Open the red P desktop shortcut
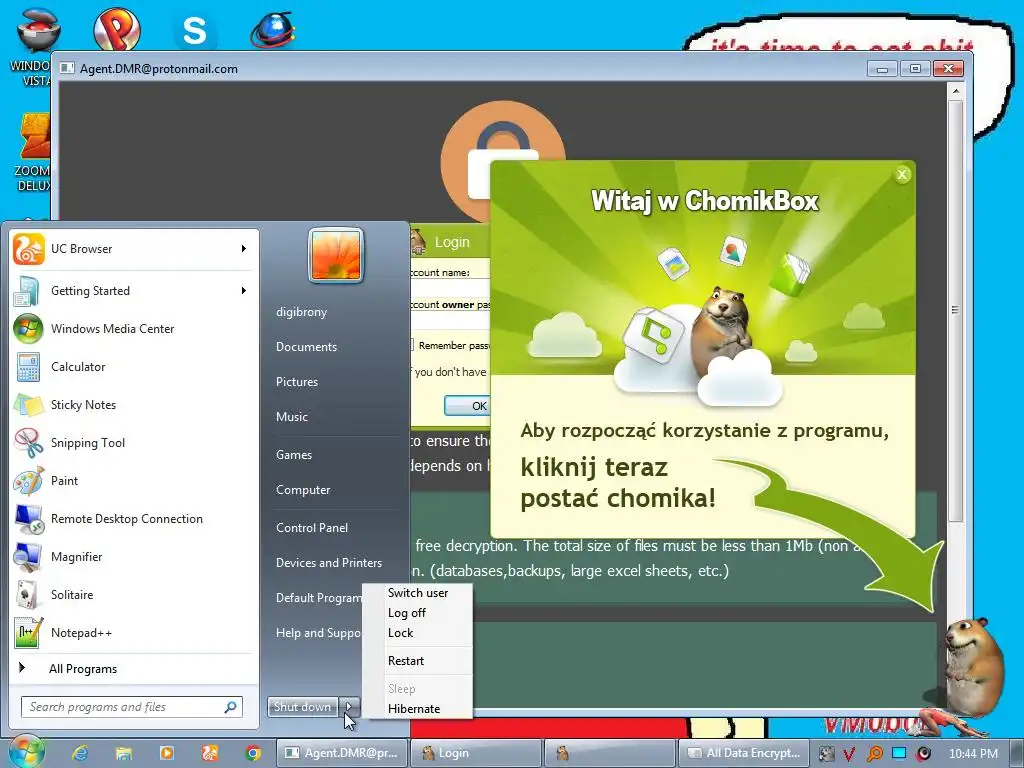 tap(117, 29)
